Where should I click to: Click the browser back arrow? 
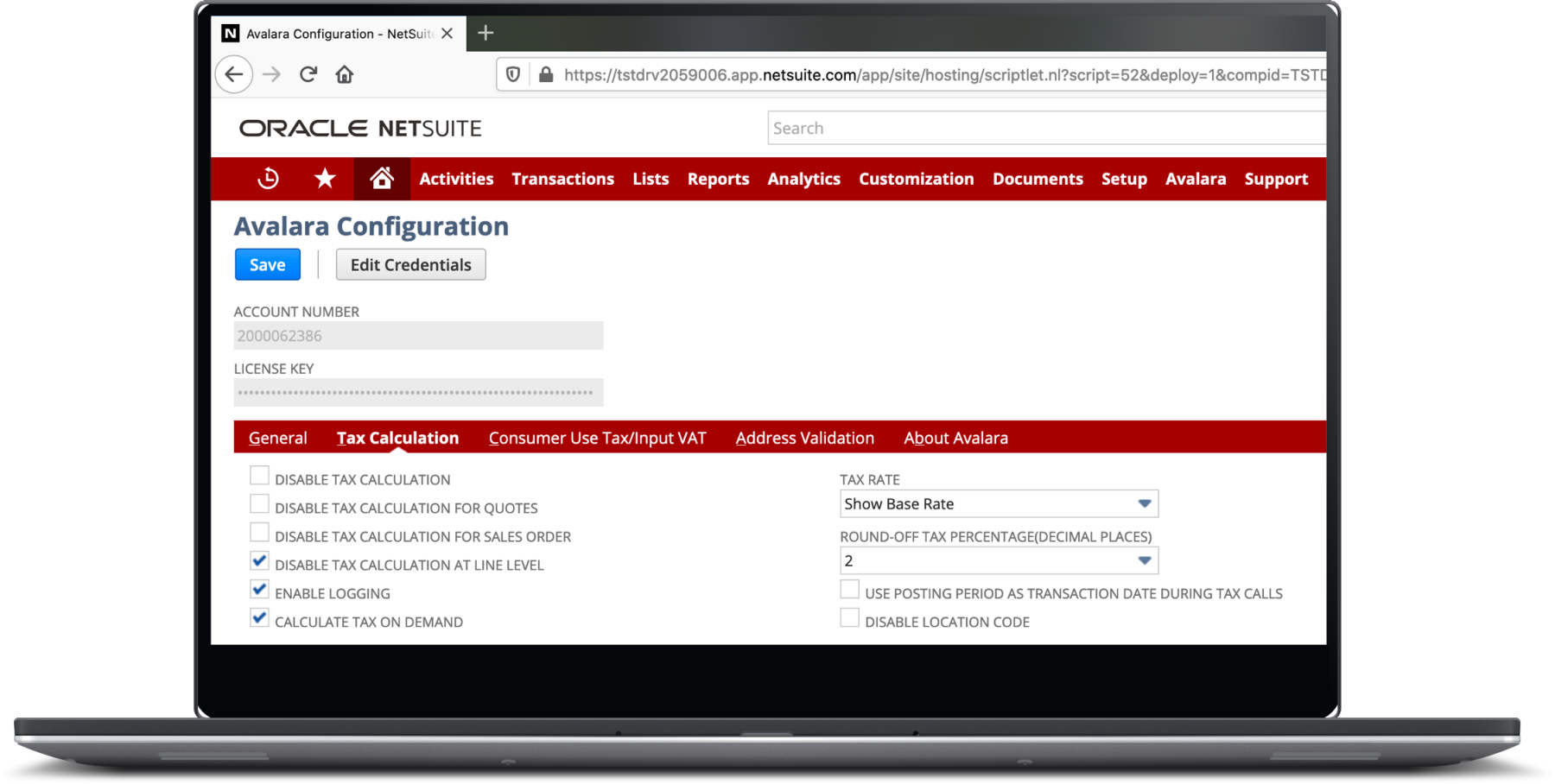pyautogui.click(x=233, y=74)
